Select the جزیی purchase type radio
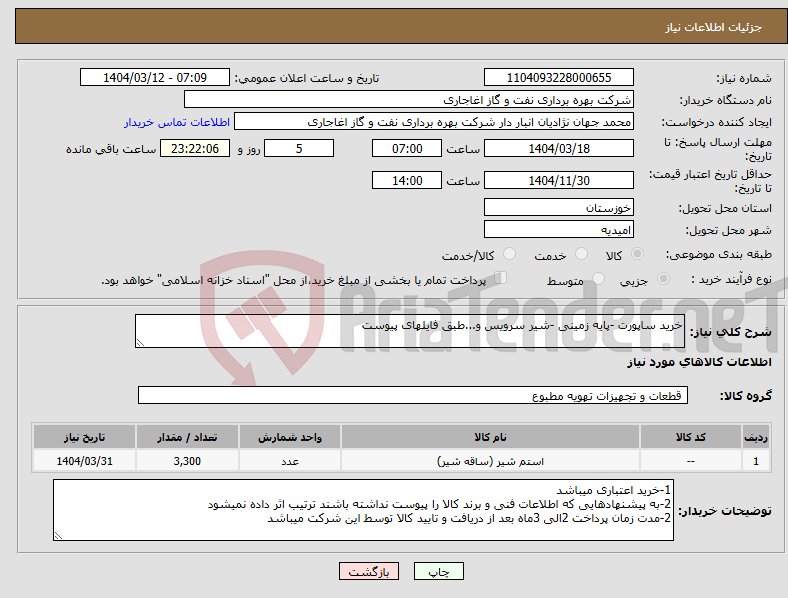 [x=663, y=278]
